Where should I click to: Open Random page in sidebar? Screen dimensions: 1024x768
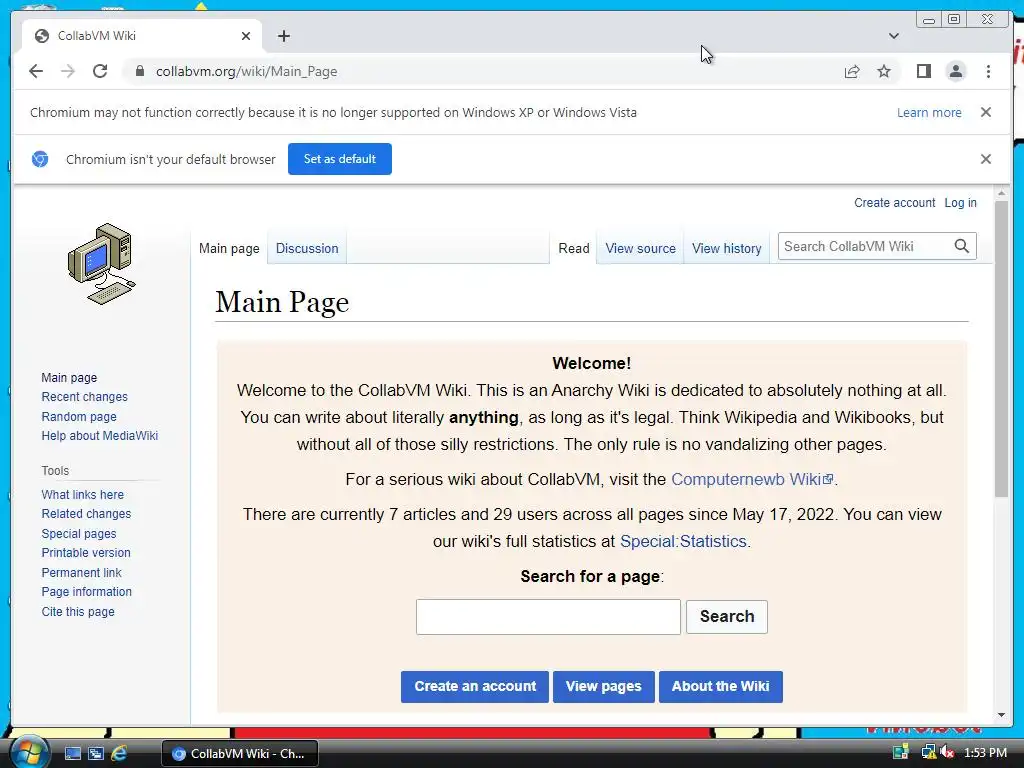[79, 416]
